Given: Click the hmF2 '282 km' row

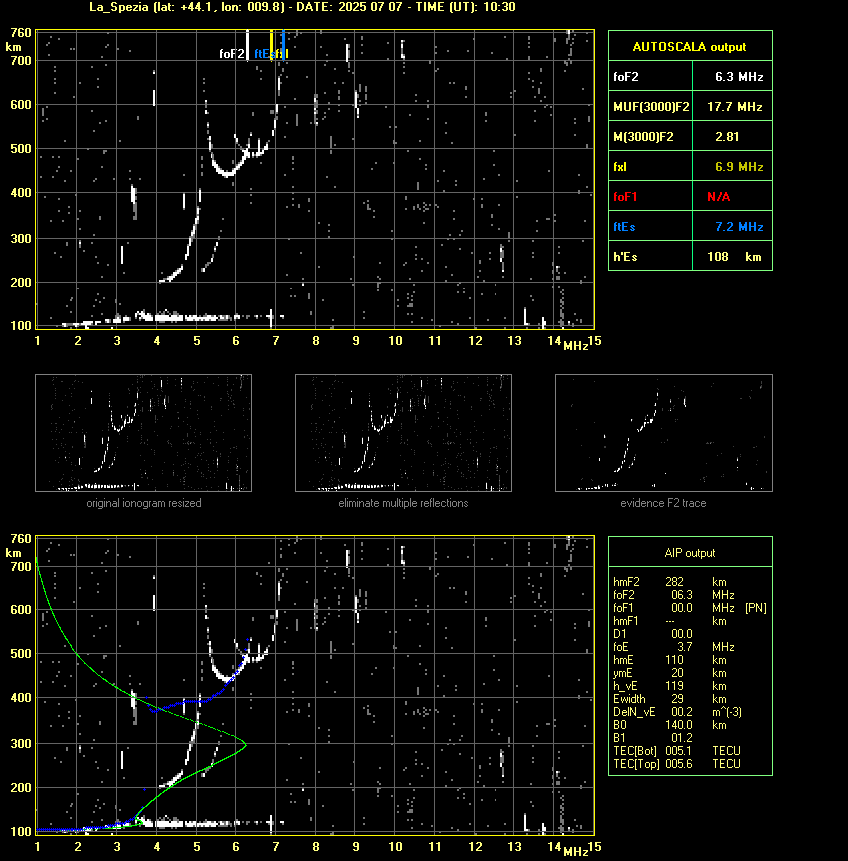Looking at the screenshot, I should [x=670, y=582].
